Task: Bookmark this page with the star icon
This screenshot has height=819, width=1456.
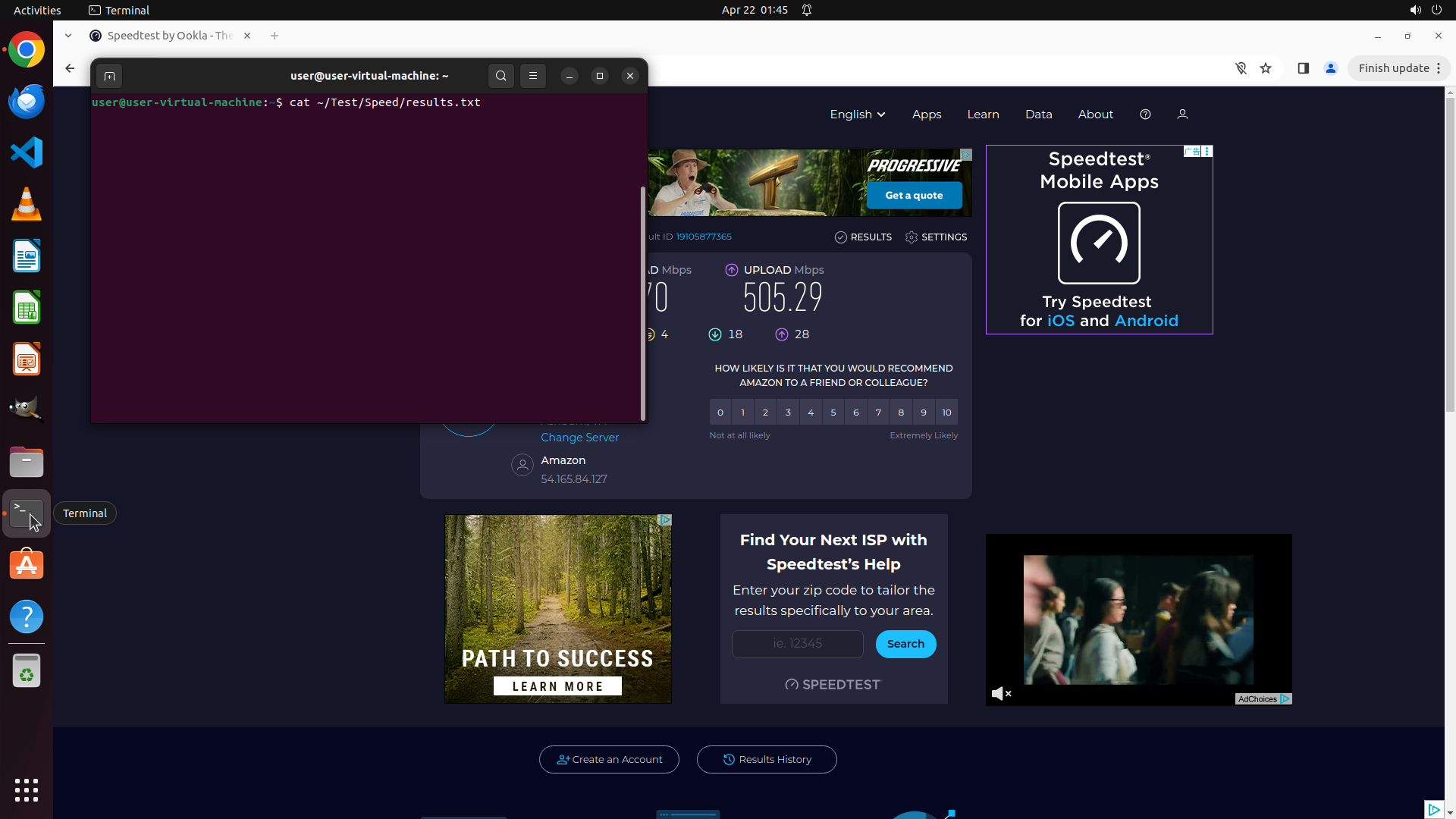Action: 1266,68
